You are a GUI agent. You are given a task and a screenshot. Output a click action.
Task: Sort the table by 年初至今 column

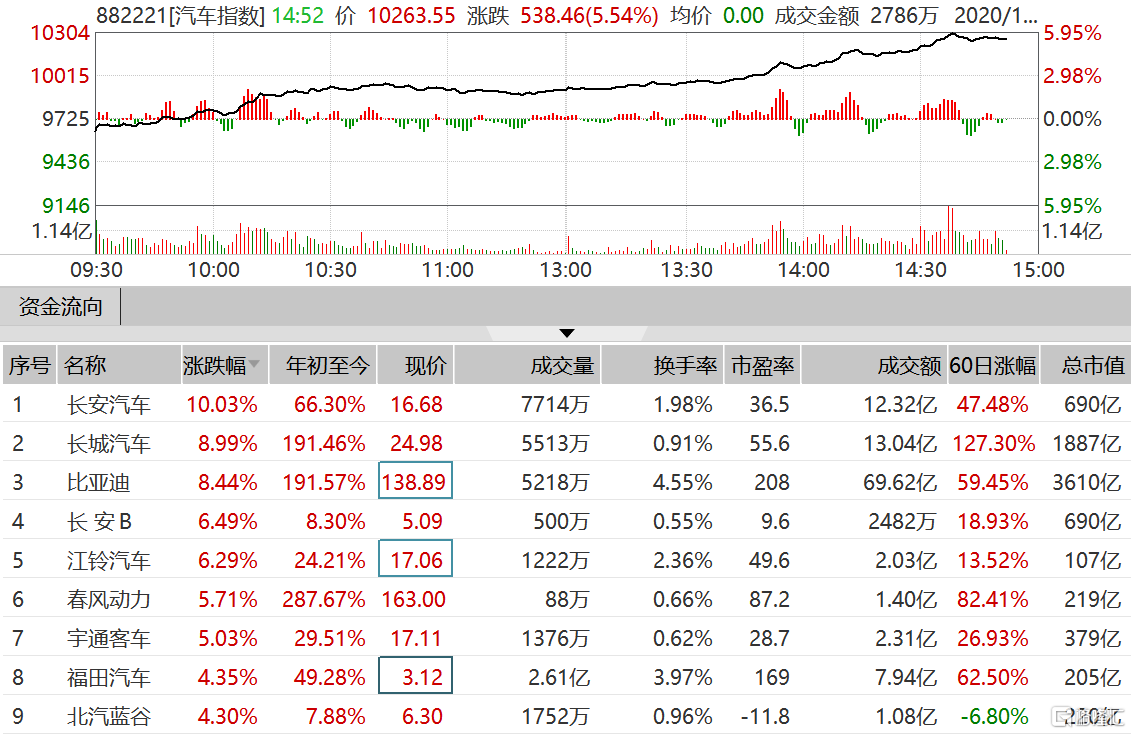pos(327,366)
